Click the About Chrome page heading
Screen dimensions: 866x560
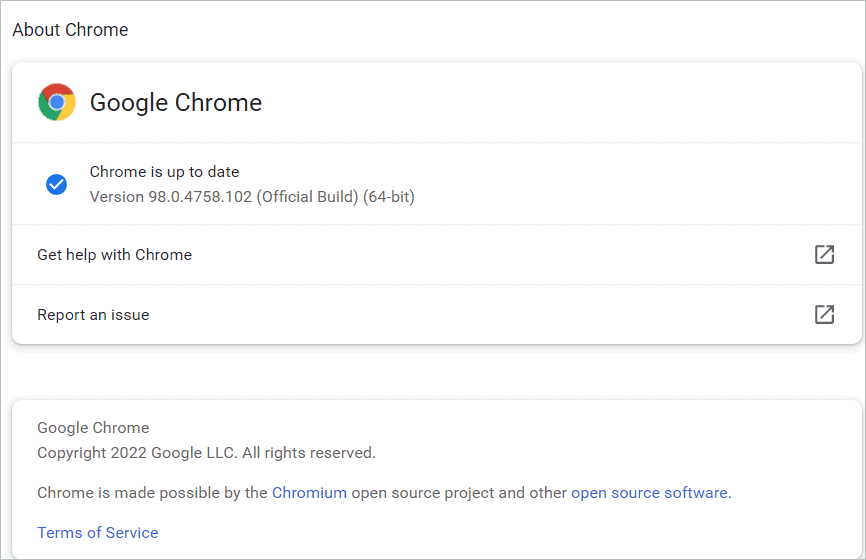coord(70,30)
